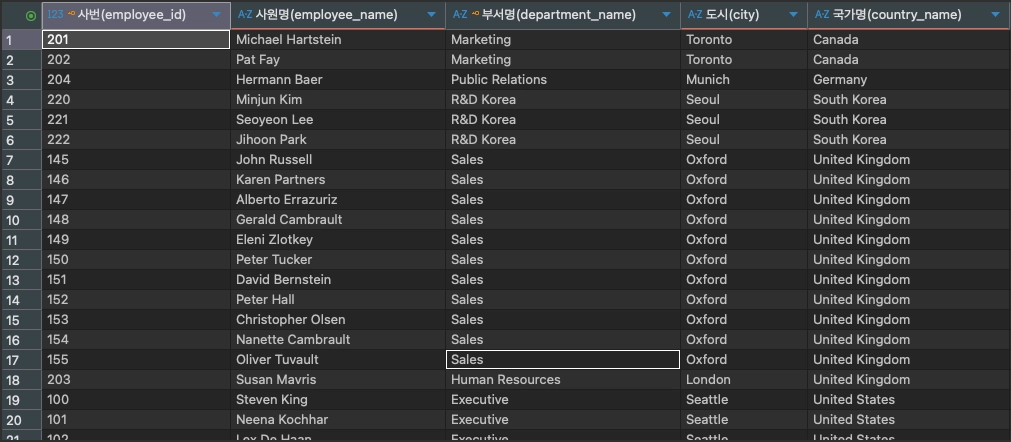Select row number 1 header
This screenshot has width=1011, height=442.
click(x=21, y=40)
